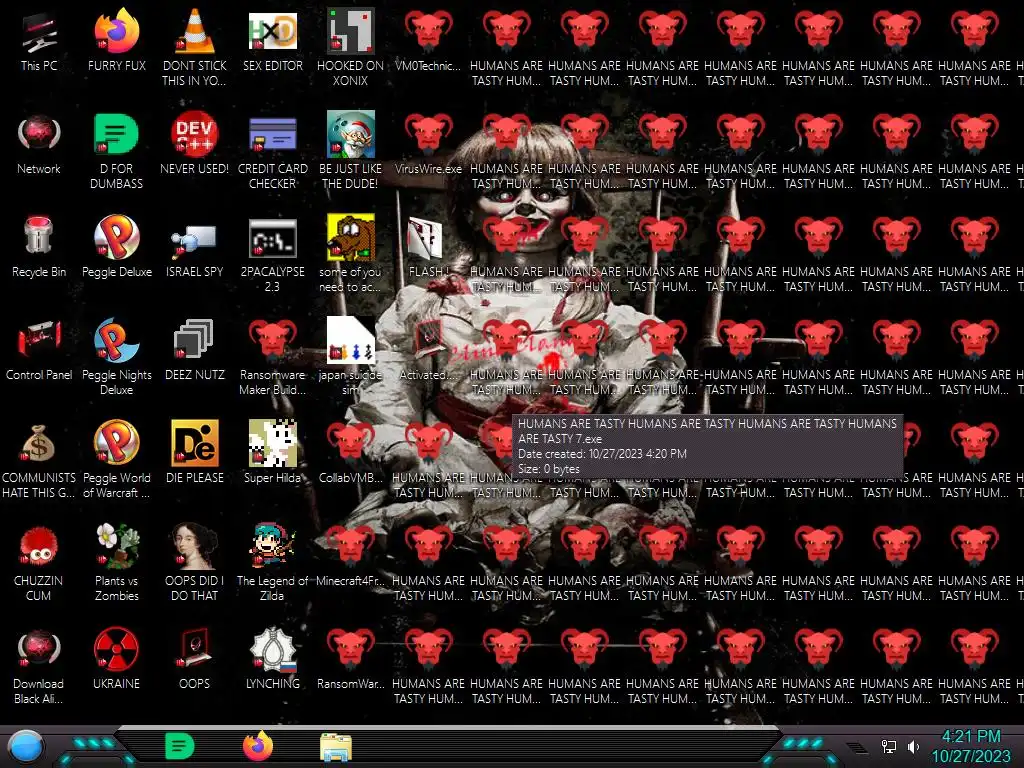Open File Explorer from the taskbar
1024x768 pixels.
tap(336, 747)
